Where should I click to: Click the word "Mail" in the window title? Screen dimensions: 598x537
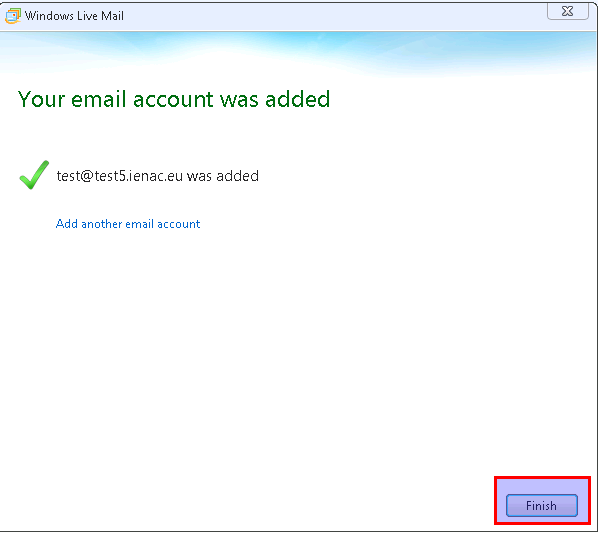pos(112,16)
